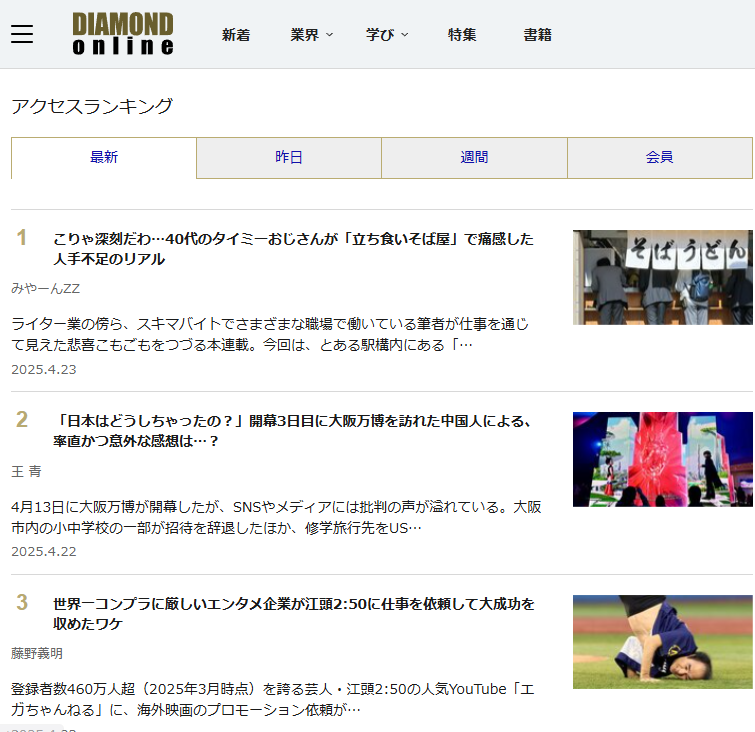Open the hamburger menu
This screenshot has width=755, height=732.
[x=22, y=34]
